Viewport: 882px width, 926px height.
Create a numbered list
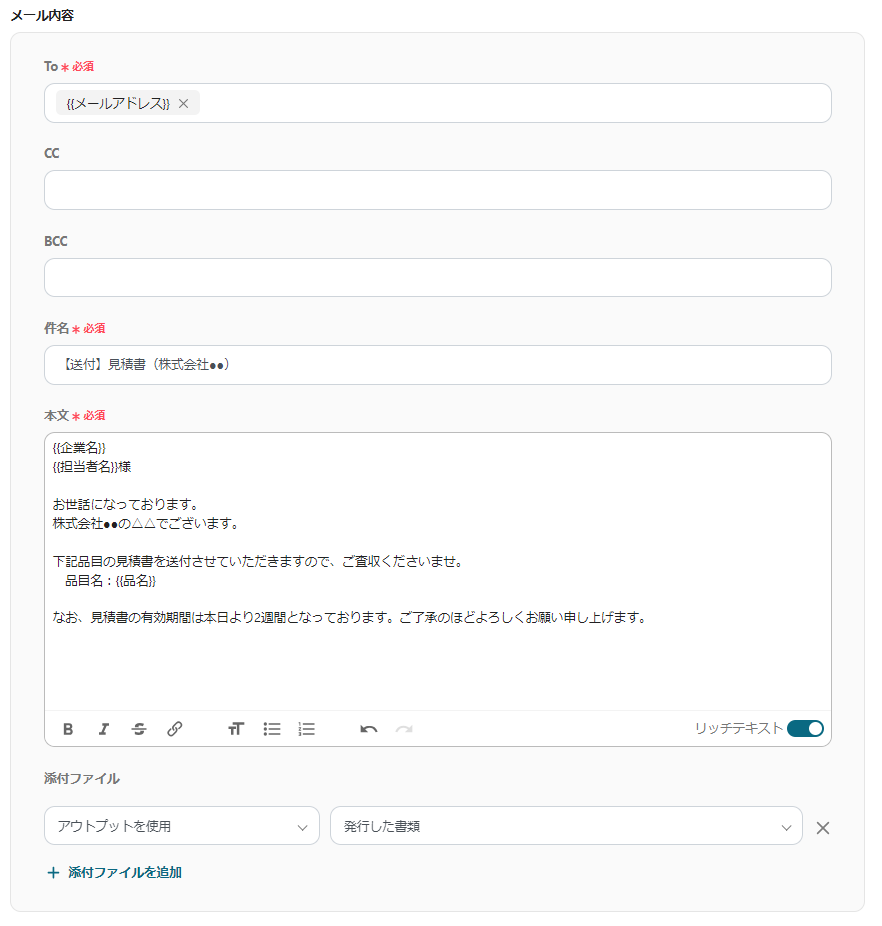[x=306, y=729]
